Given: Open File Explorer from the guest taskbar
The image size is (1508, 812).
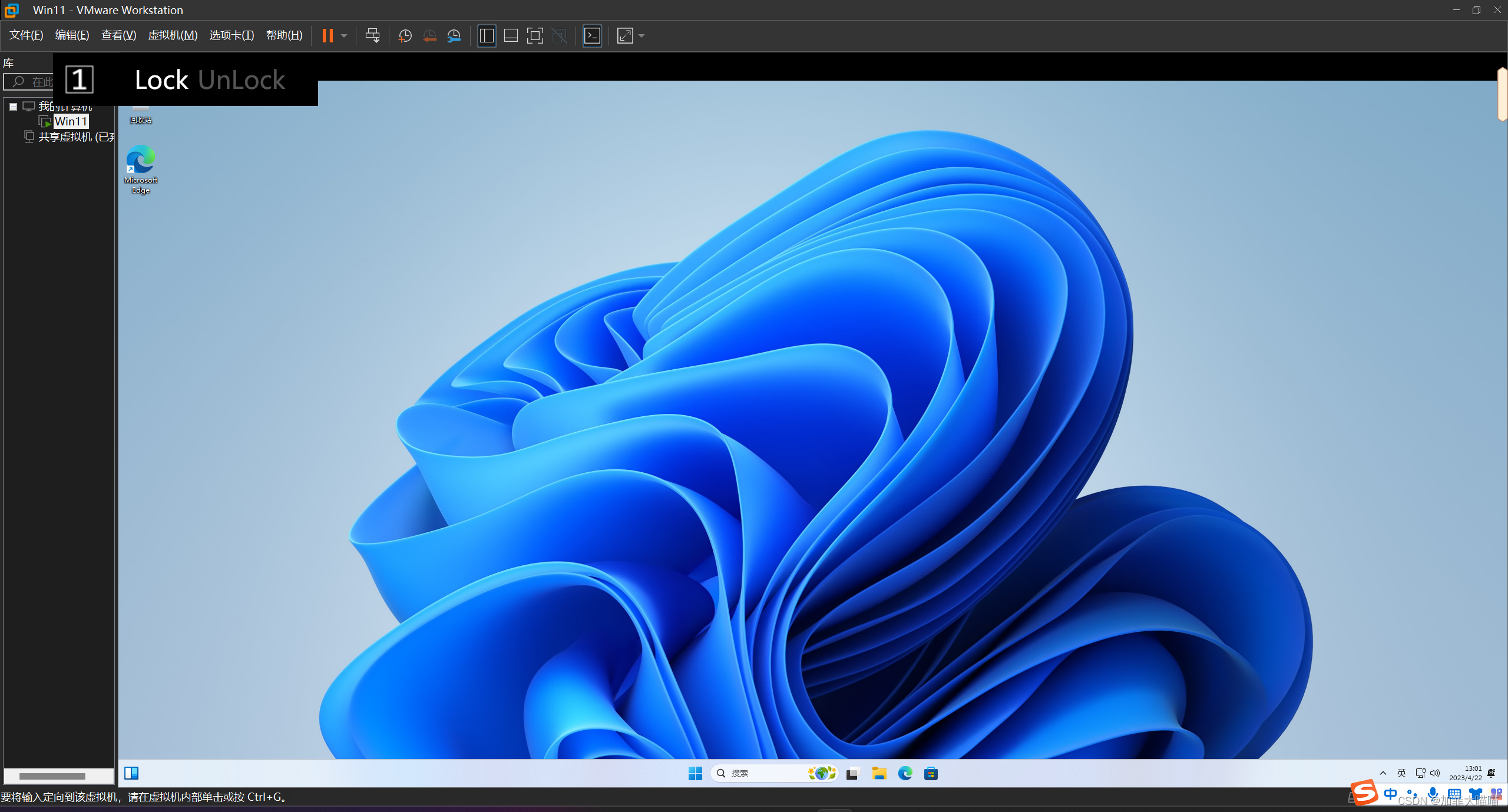Looking at the screenshot, I should coord(879,774).
